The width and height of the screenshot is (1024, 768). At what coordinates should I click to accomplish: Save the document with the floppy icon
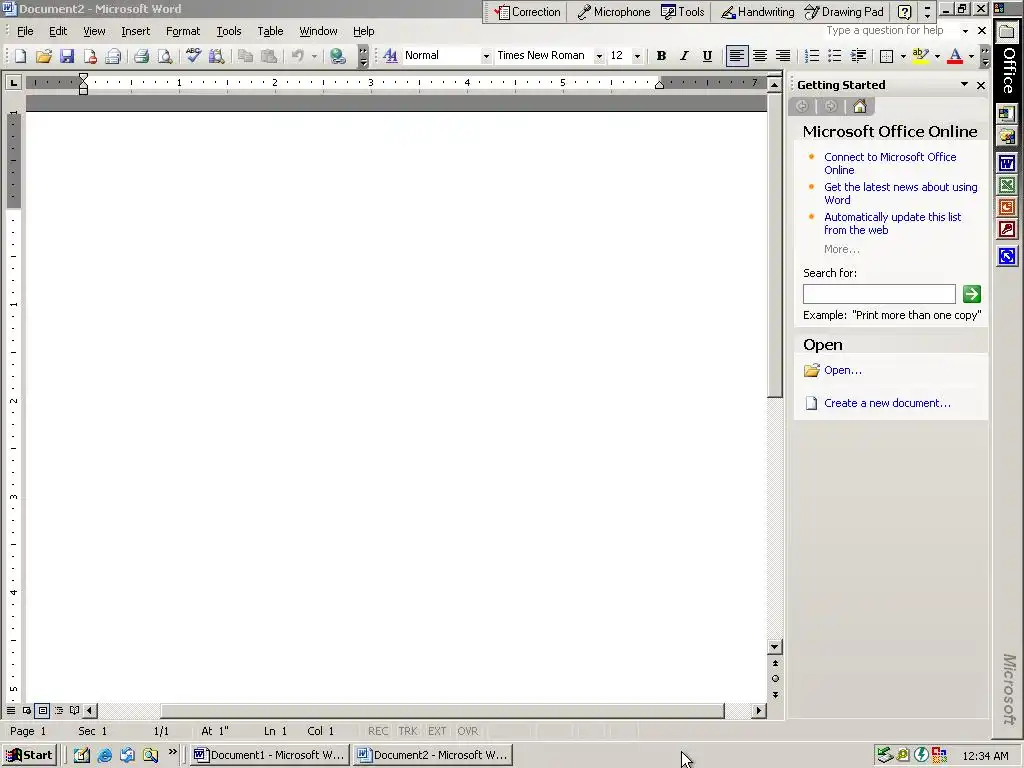tap(67, 56)
